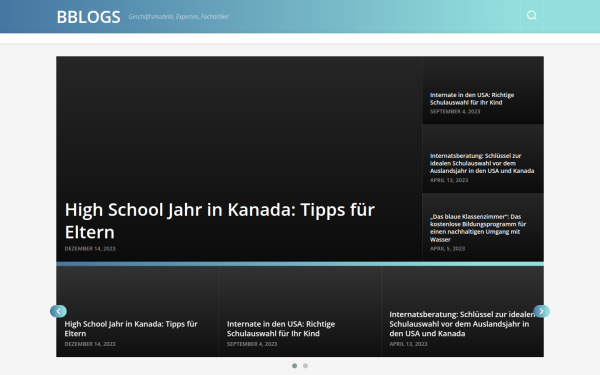This screenshot has height=375, width=600.
Task: Open the search magnifier icon in header
Action: point(532,16)
